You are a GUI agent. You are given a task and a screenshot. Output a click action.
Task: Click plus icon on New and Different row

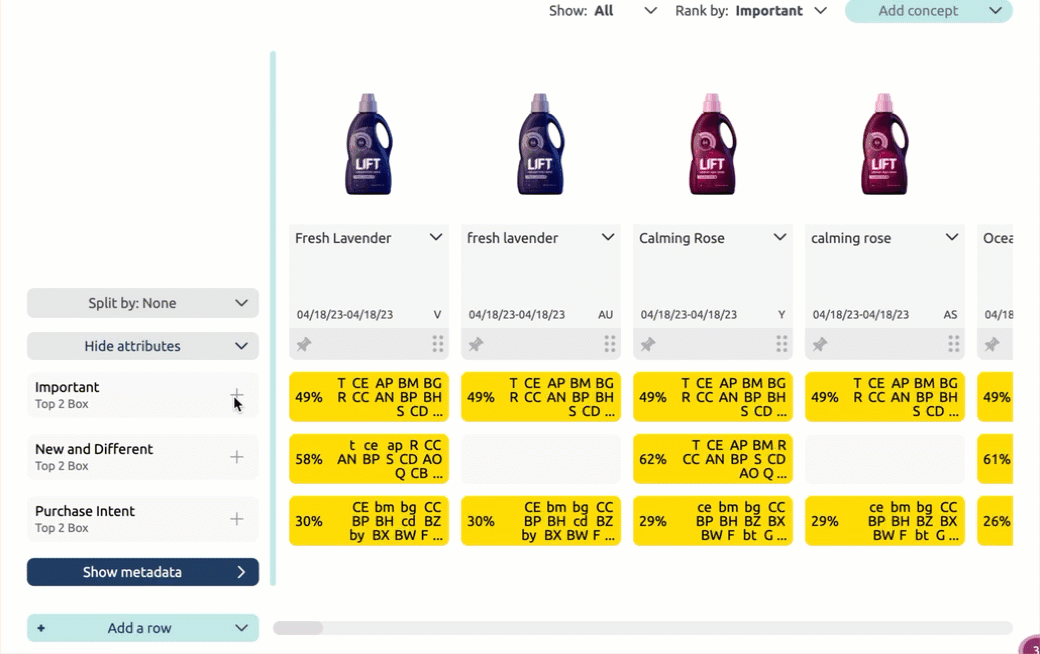click(x=237, y=457)
